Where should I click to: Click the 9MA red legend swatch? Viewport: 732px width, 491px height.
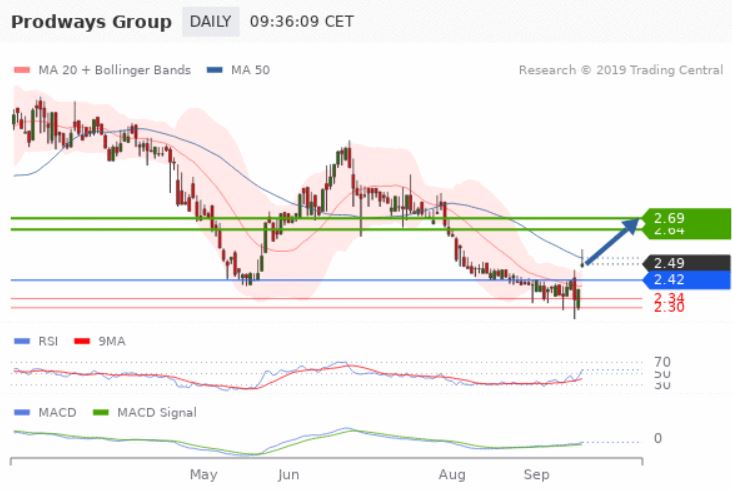(82, 341)
